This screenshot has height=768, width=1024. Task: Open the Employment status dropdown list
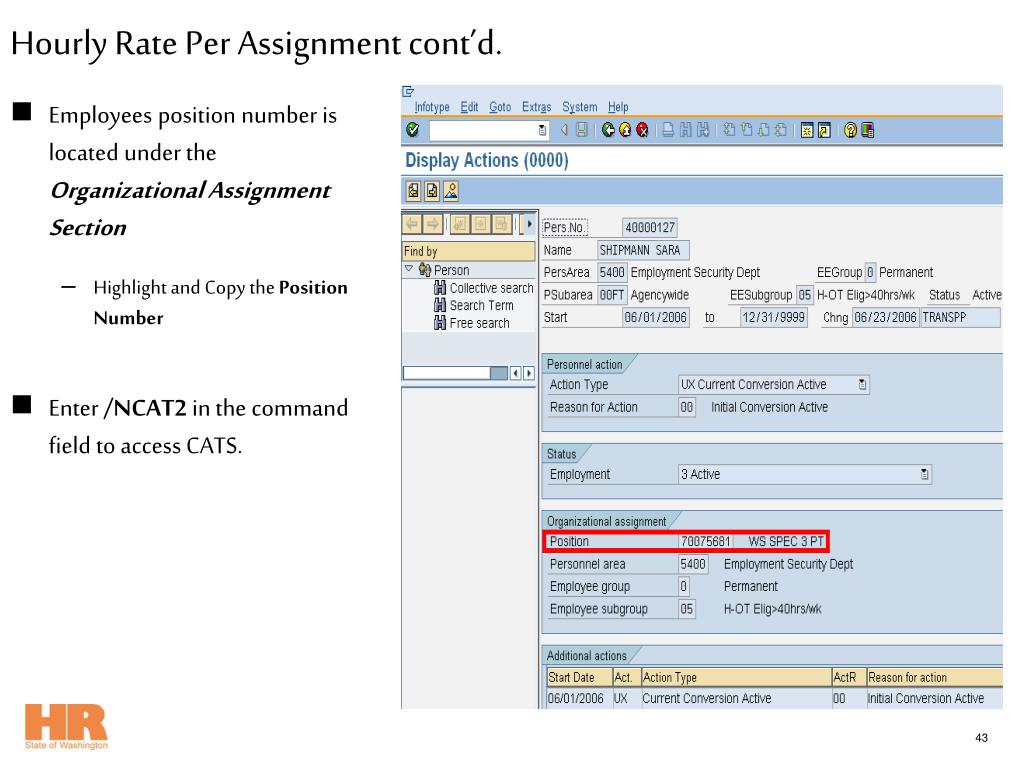pos(924,474)
